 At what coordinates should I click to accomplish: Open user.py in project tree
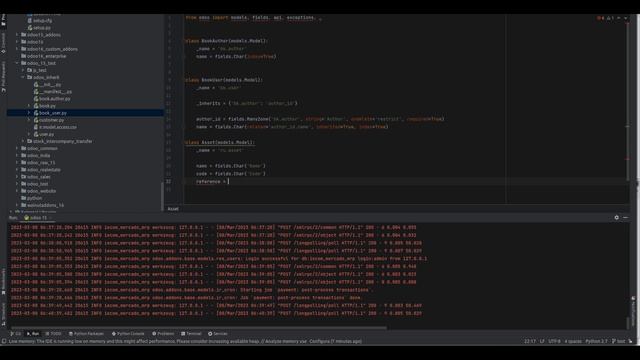click(47, 134)
